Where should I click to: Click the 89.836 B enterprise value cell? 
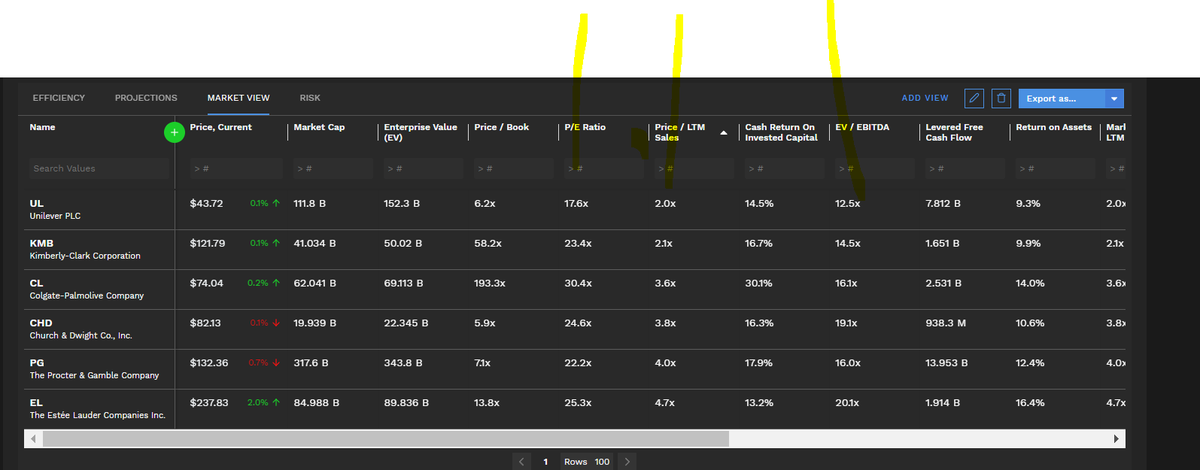click(406, 403)
